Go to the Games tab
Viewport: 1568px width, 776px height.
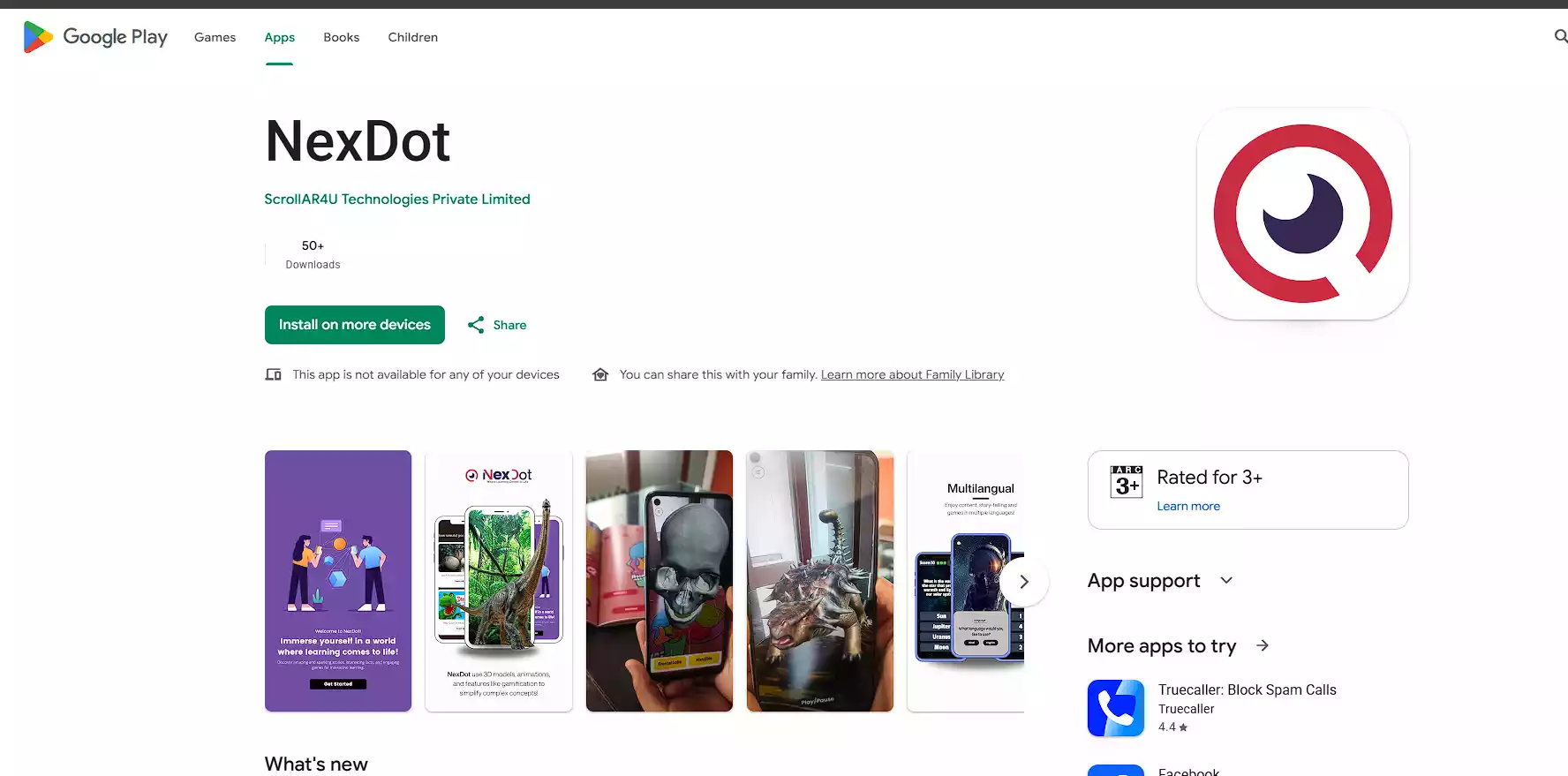215,37
